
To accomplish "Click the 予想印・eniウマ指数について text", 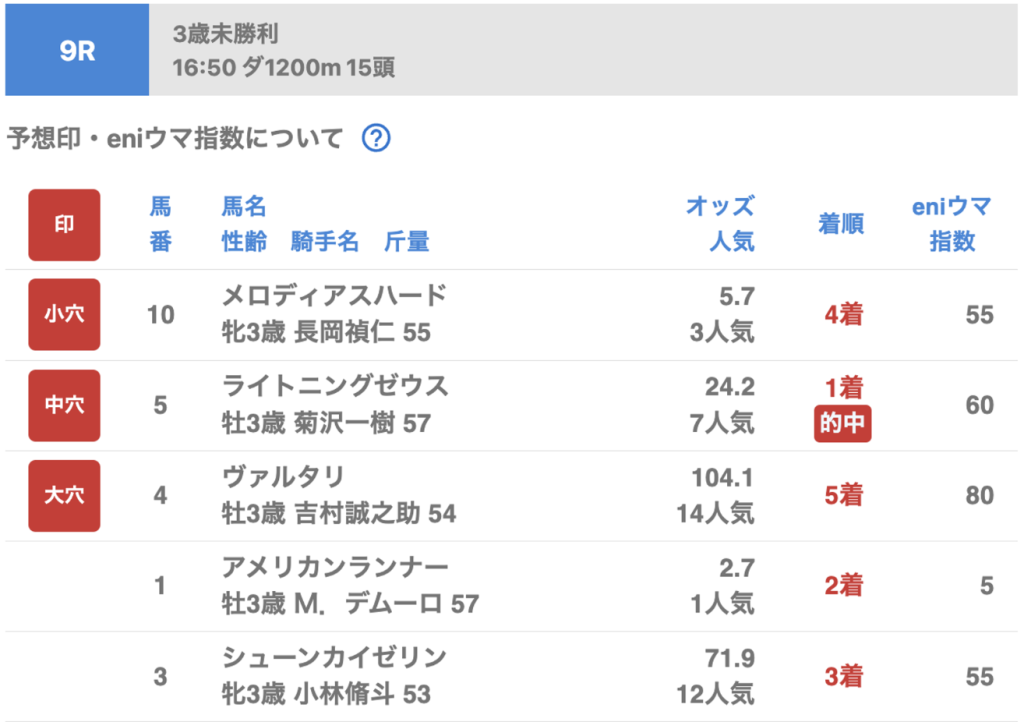I will [x=175, y=138].
